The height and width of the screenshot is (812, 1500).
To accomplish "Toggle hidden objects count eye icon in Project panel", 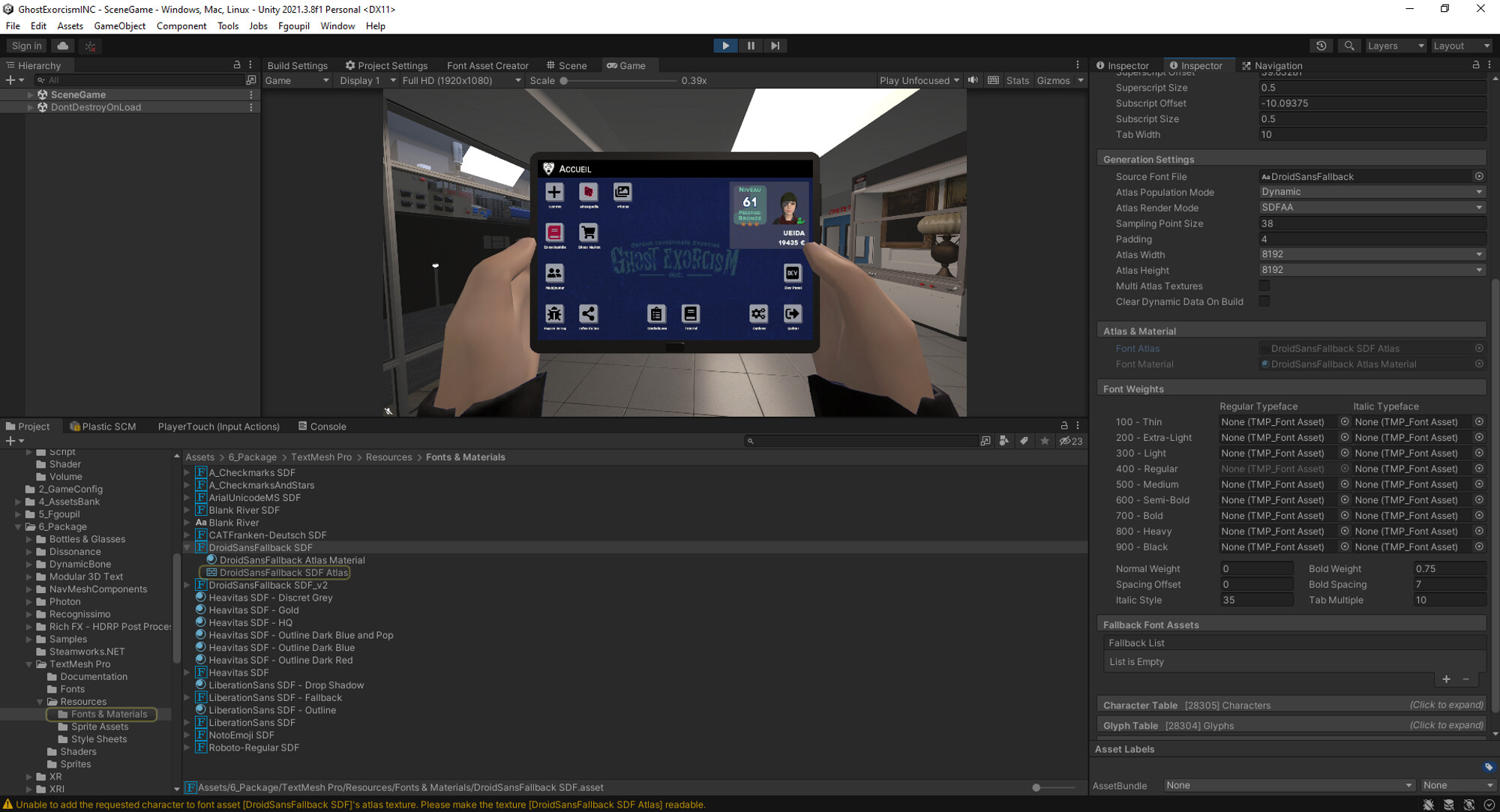I will coord(1065,441).
